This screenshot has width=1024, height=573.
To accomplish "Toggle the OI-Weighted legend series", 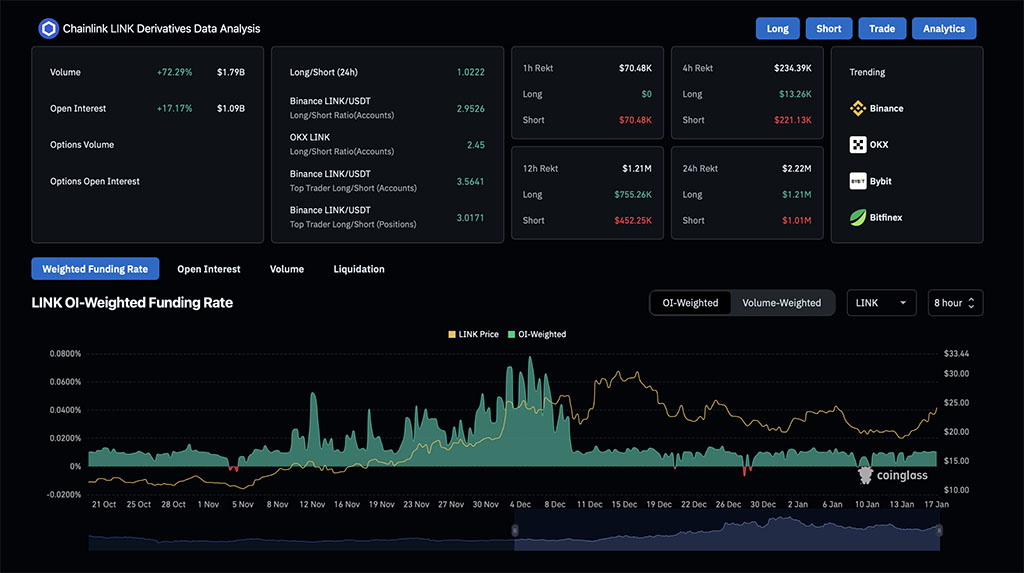I will click(x=536, y=334).
